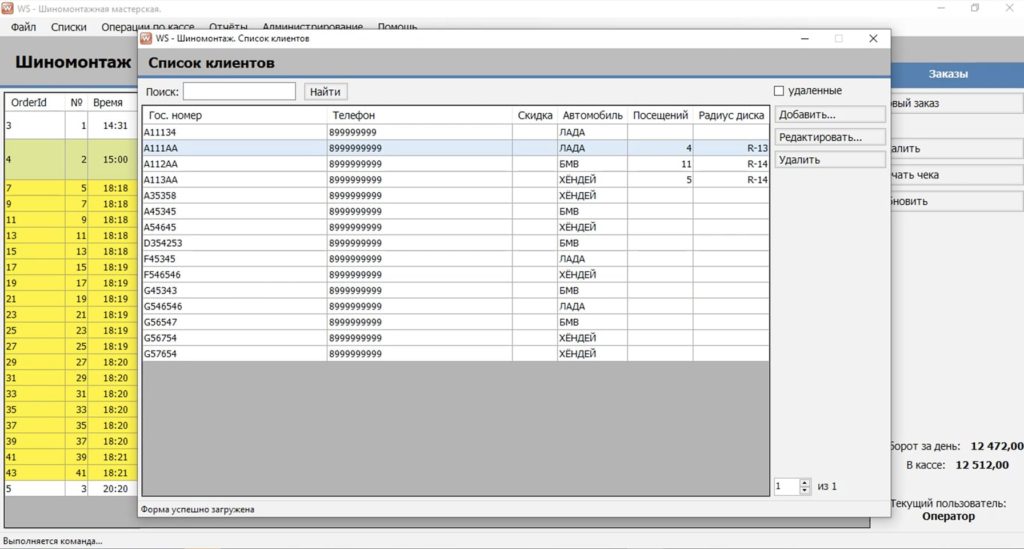Open the Помощь menu

(397, 27)
